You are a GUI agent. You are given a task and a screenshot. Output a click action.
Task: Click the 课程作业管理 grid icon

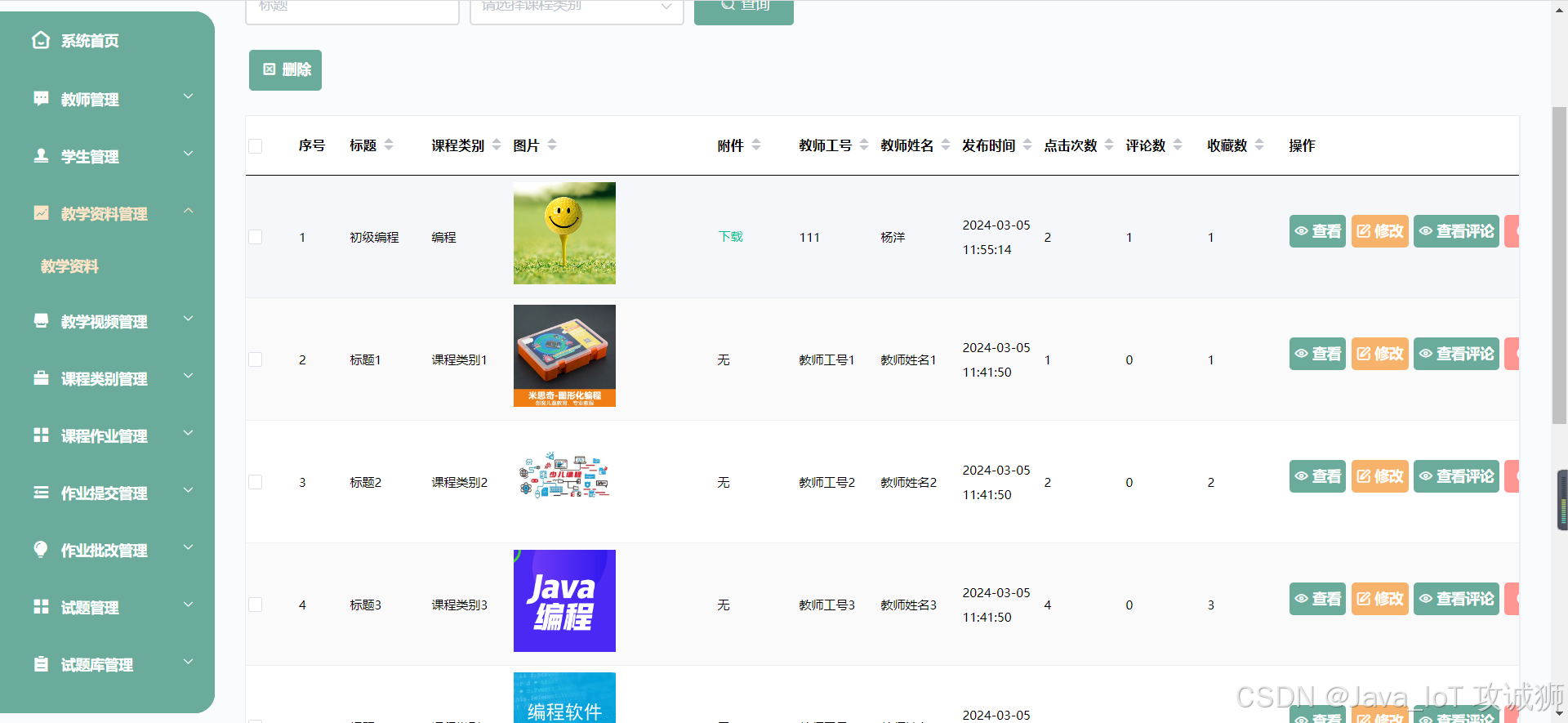(41, 435)
